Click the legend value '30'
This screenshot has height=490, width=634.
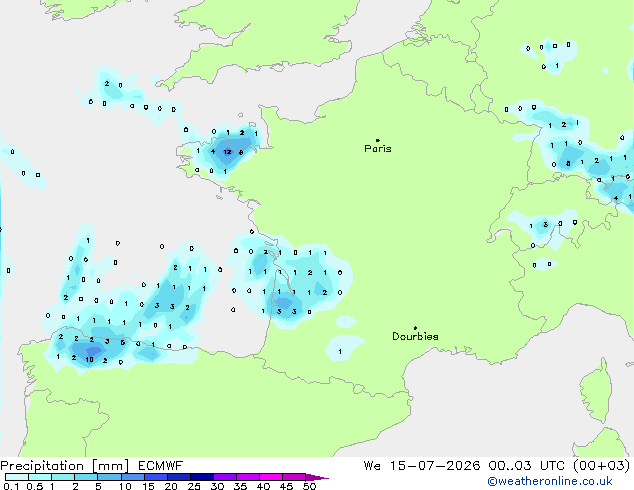coord(217,486)
